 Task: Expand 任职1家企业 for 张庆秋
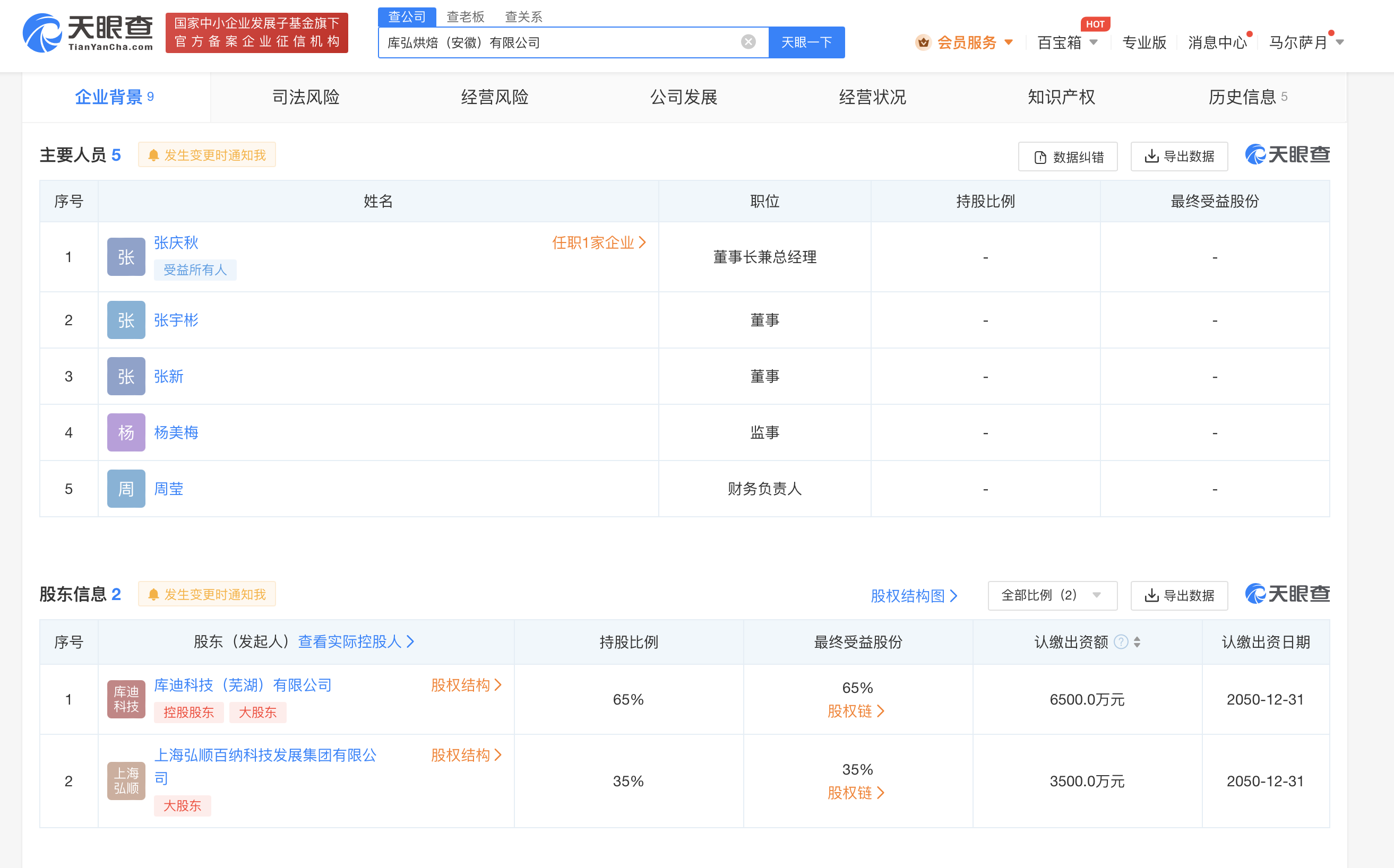click(599, 243)
